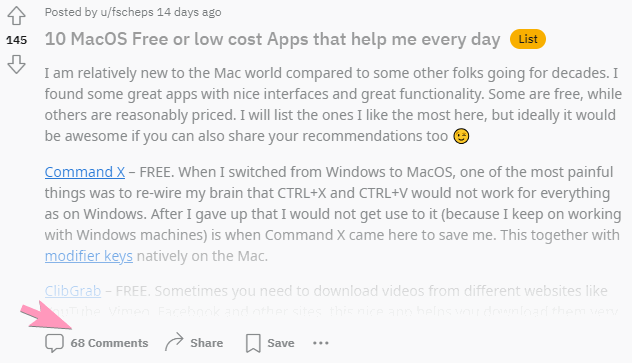Open the three-dot more options menu
Image resolution: width=632 pixels, height=363 pixels.
321,343
